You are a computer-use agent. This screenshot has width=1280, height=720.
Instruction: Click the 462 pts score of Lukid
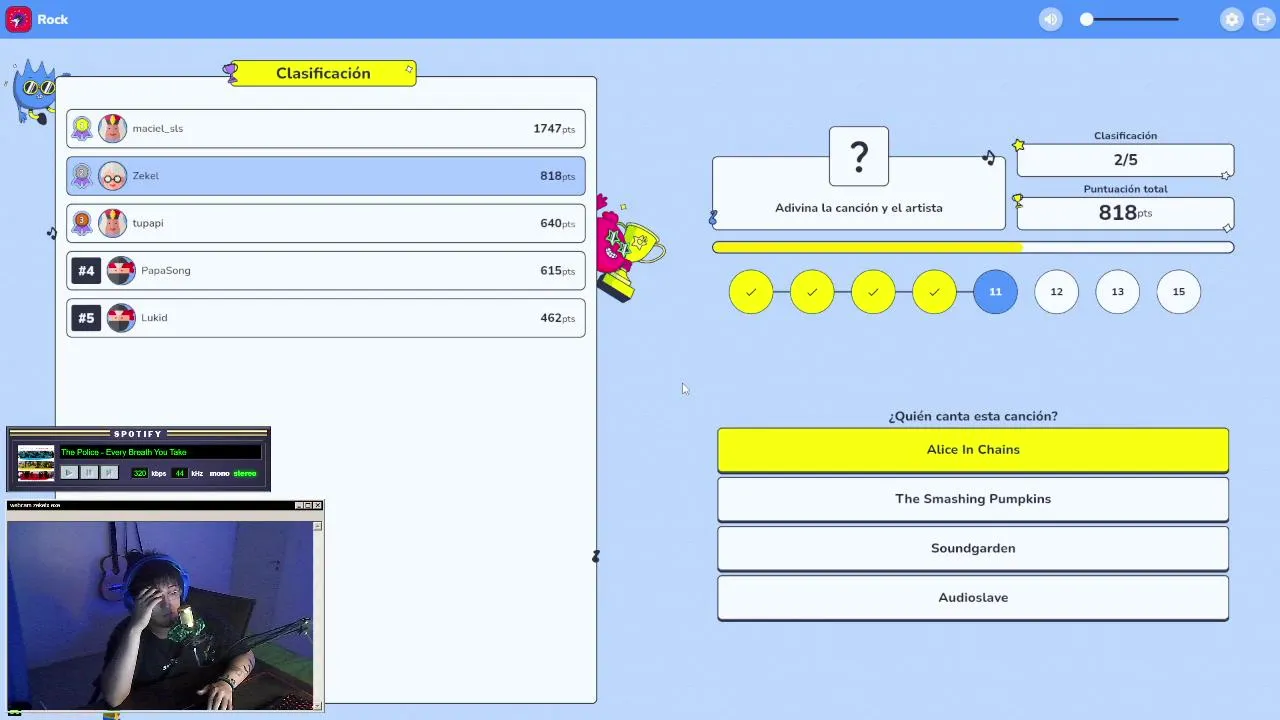557,318
